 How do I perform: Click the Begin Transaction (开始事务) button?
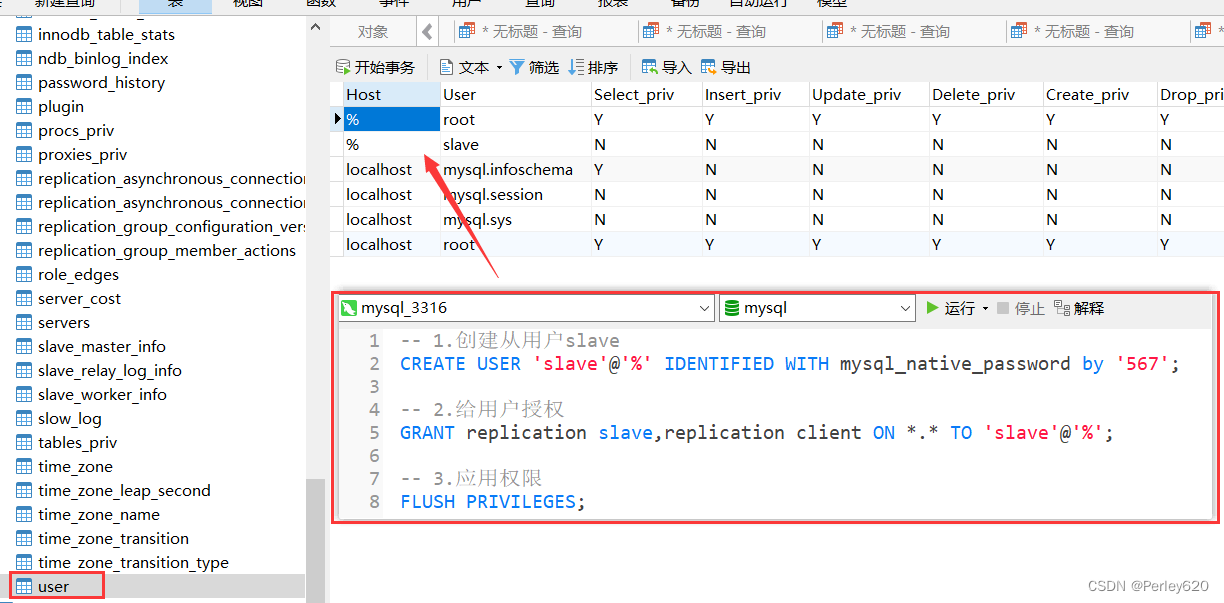pos(375,67)
